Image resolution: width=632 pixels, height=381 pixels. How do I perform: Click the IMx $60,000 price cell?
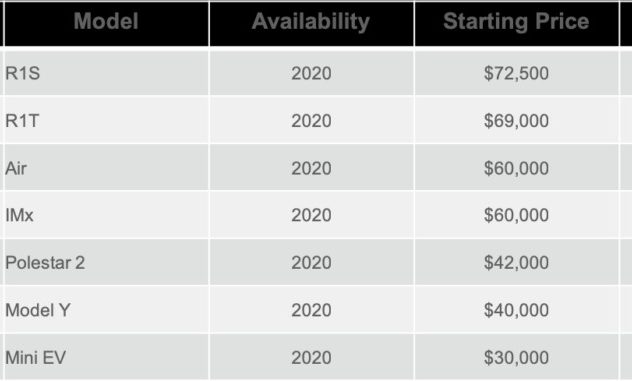516,215
